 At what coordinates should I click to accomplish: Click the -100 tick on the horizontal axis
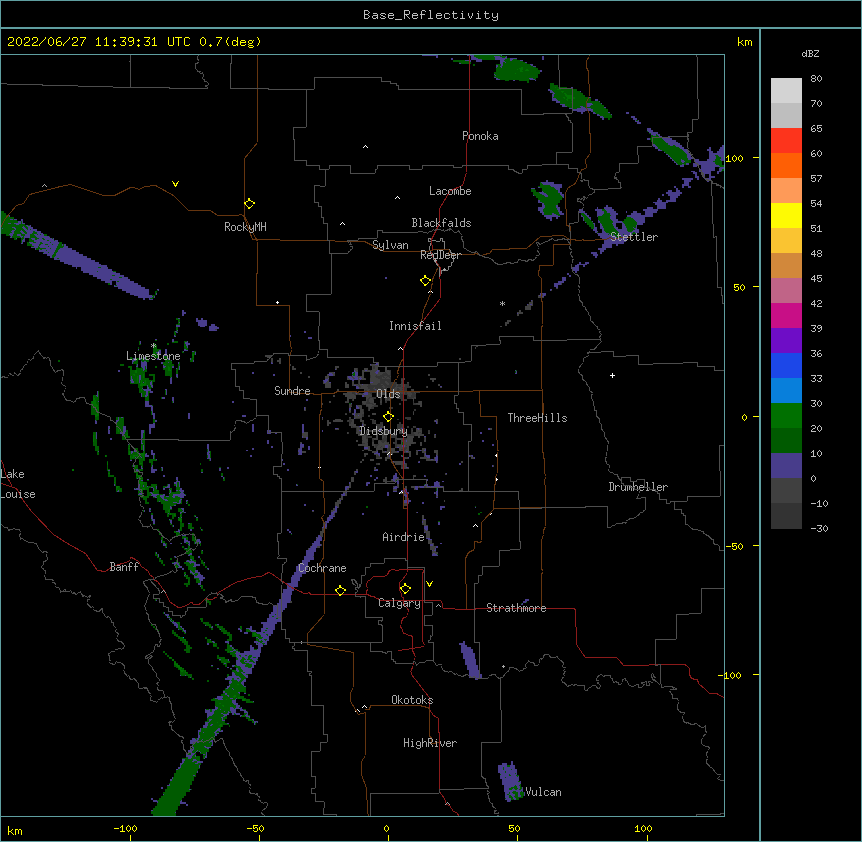coord(125,828)
